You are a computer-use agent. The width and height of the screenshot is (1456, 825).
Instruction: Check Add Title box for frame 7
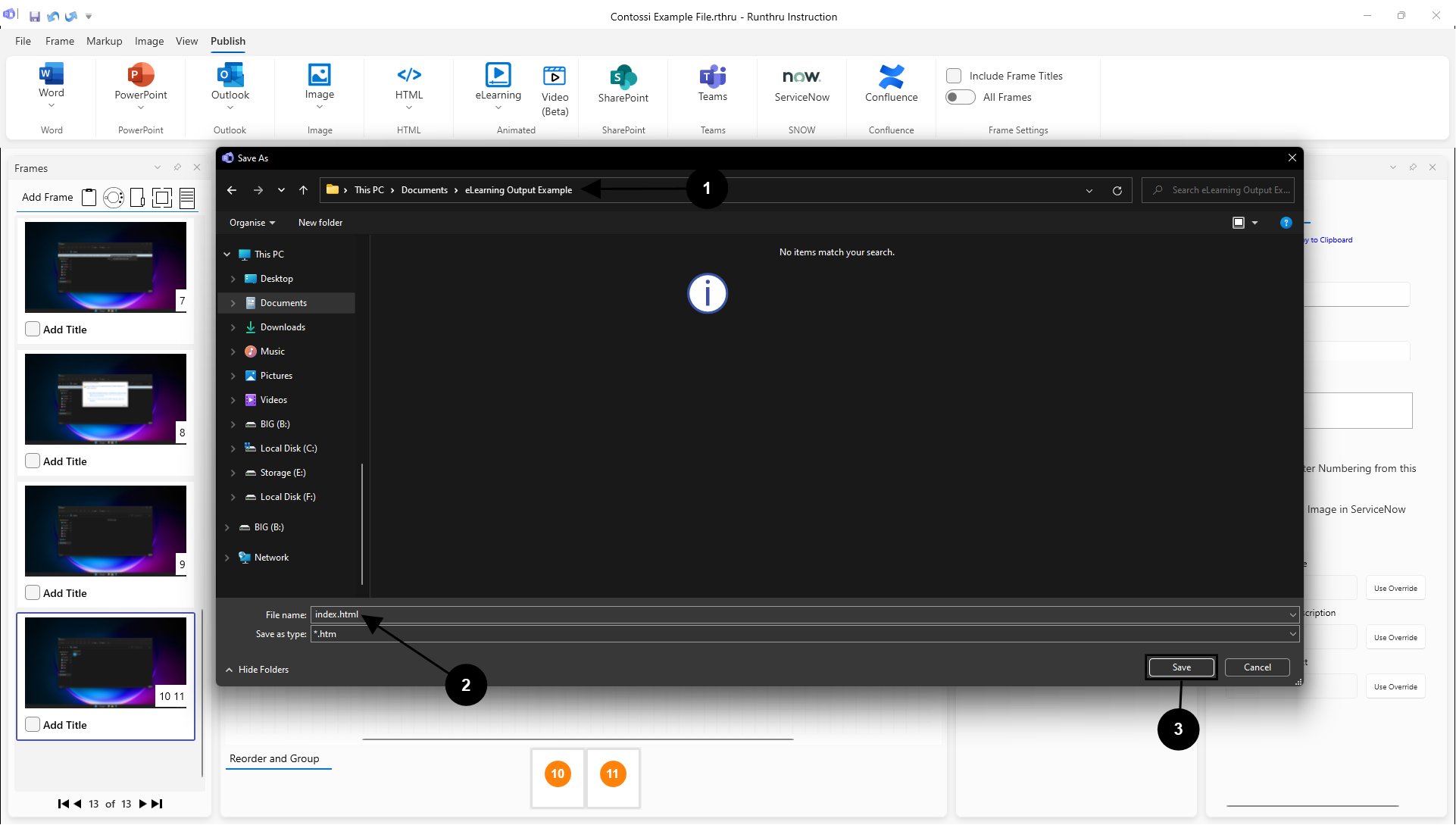[x=33, y=330]
